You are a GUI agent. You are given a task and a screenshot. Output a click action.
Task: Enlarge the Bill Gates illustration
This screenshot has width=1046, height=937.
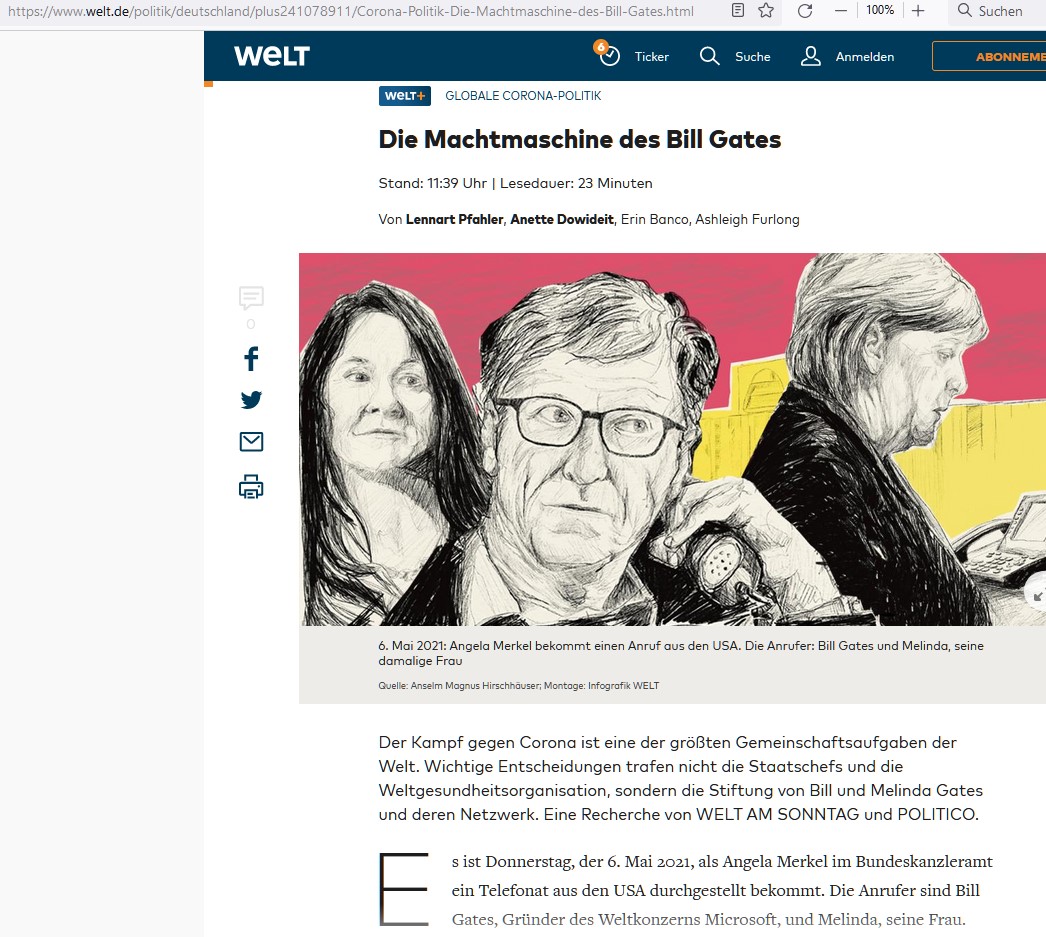click(x=1037, y=596)
